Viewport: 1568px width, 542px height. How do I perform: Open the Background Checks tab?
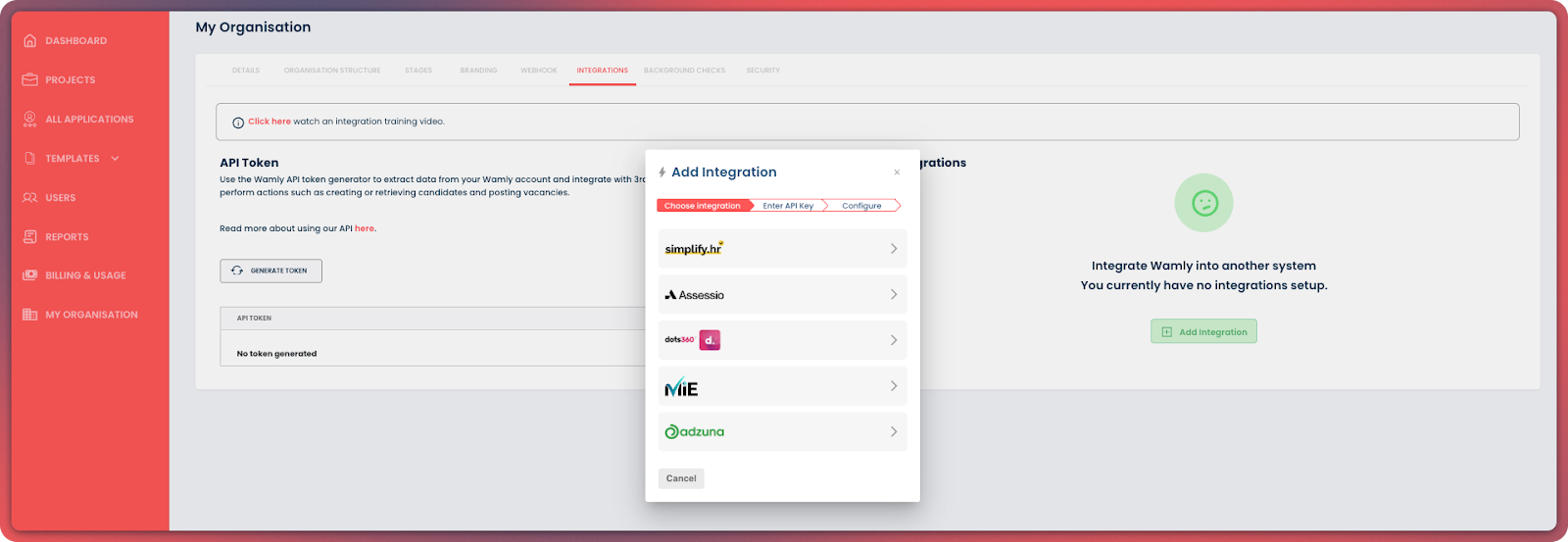pyautogui.click(x=684, y=71)
